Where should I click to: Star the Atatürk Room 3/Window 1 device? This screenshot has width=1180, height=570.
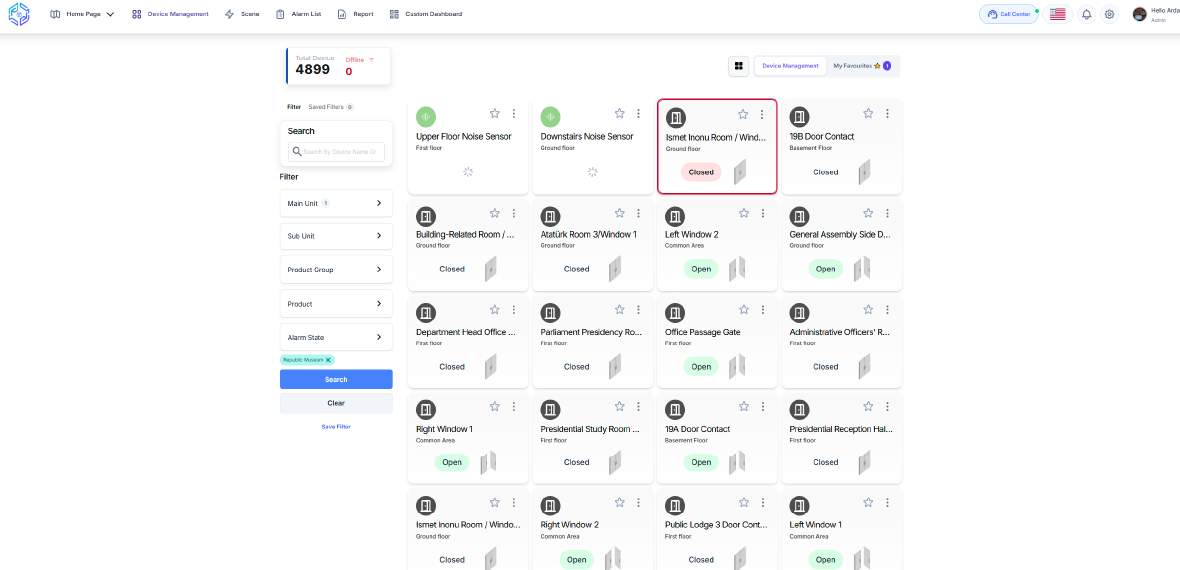pos(619,213)
